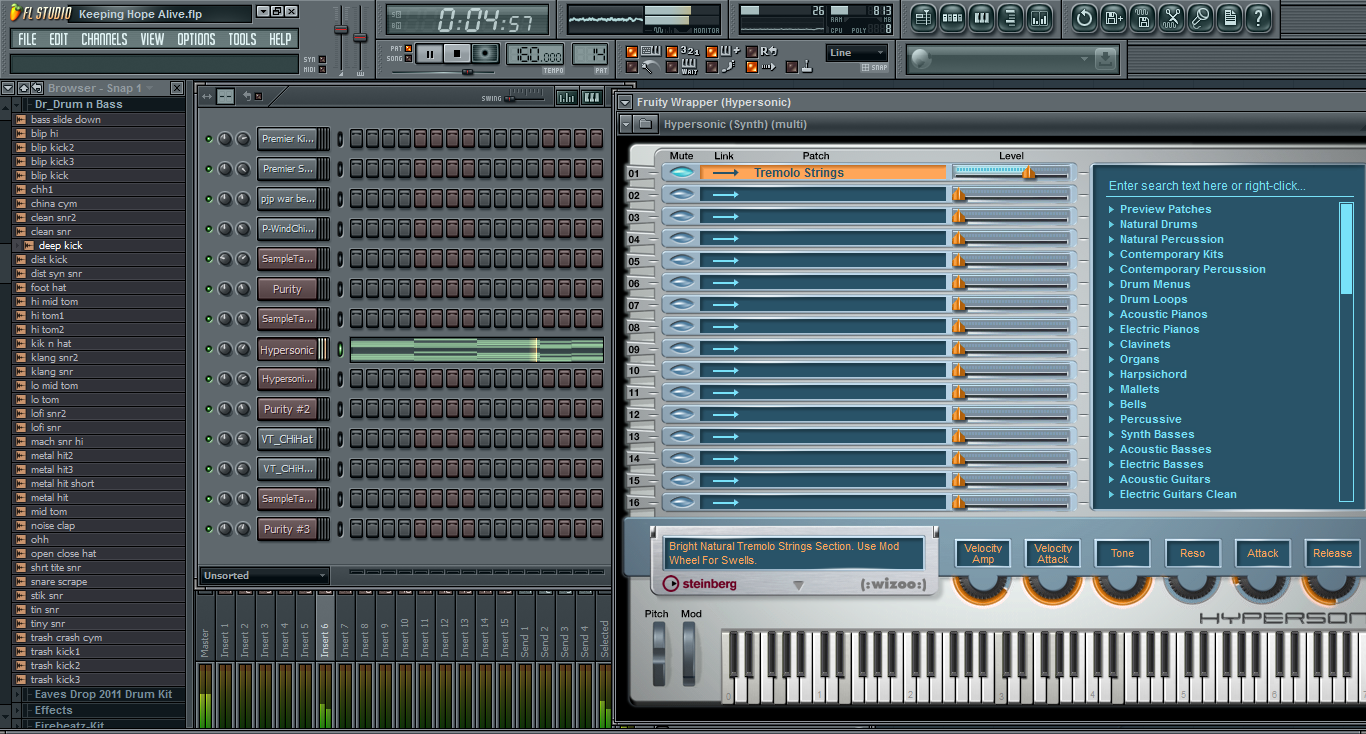The image size is (1366, 734).
Task: Open the piano roll icon
Action: [x=981, y=17]
